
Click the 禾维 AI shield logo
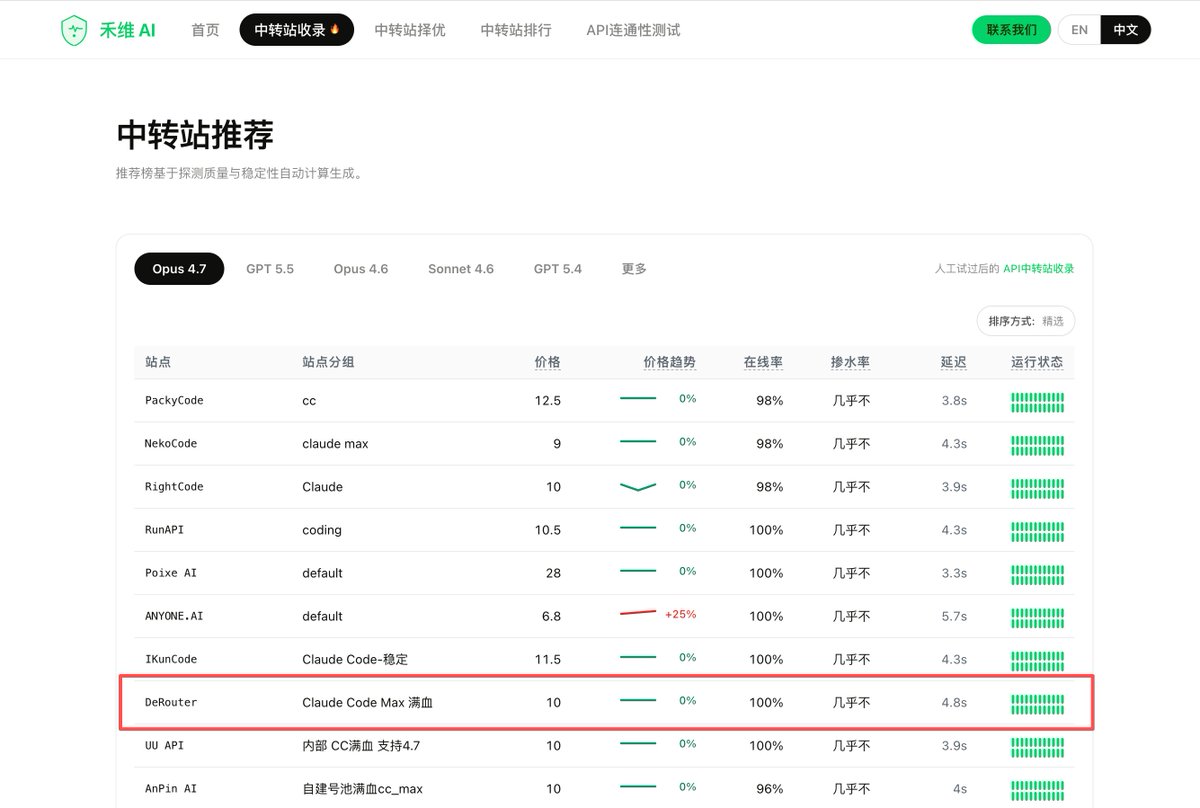coord(75,30)
